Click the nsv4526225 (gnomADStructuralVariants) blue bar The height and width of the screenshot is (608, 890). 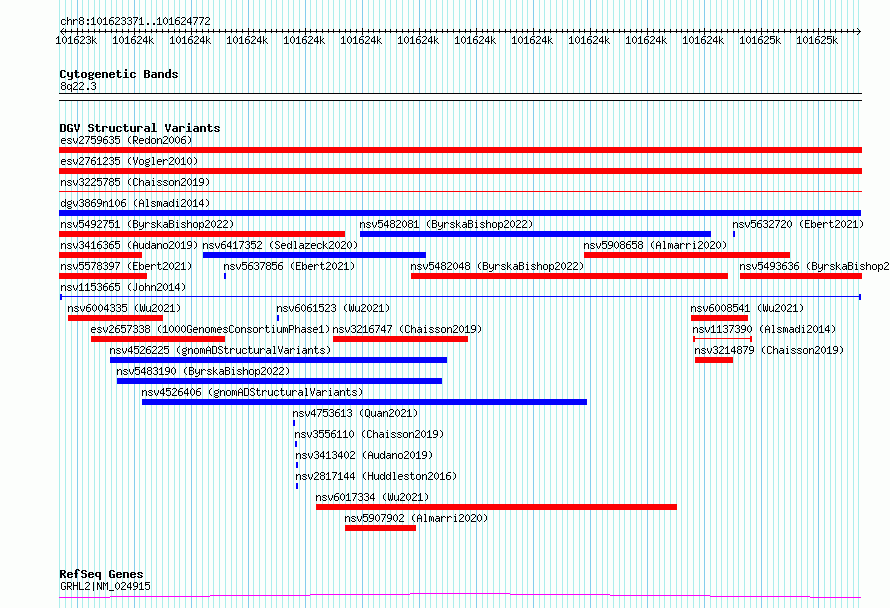pyautogui.click(x=278, y=360)
